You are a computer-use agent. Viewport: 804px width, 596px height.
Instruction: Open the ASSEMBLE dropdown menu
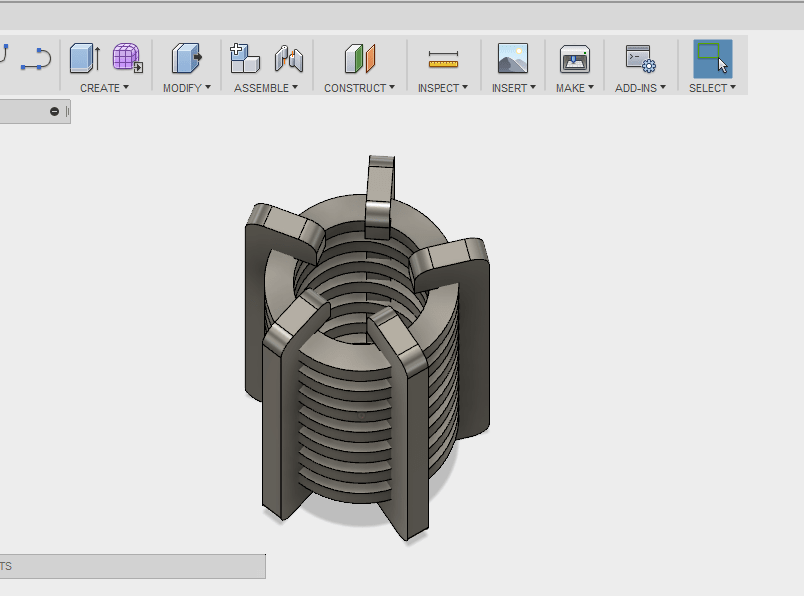(x=266, y=88)
